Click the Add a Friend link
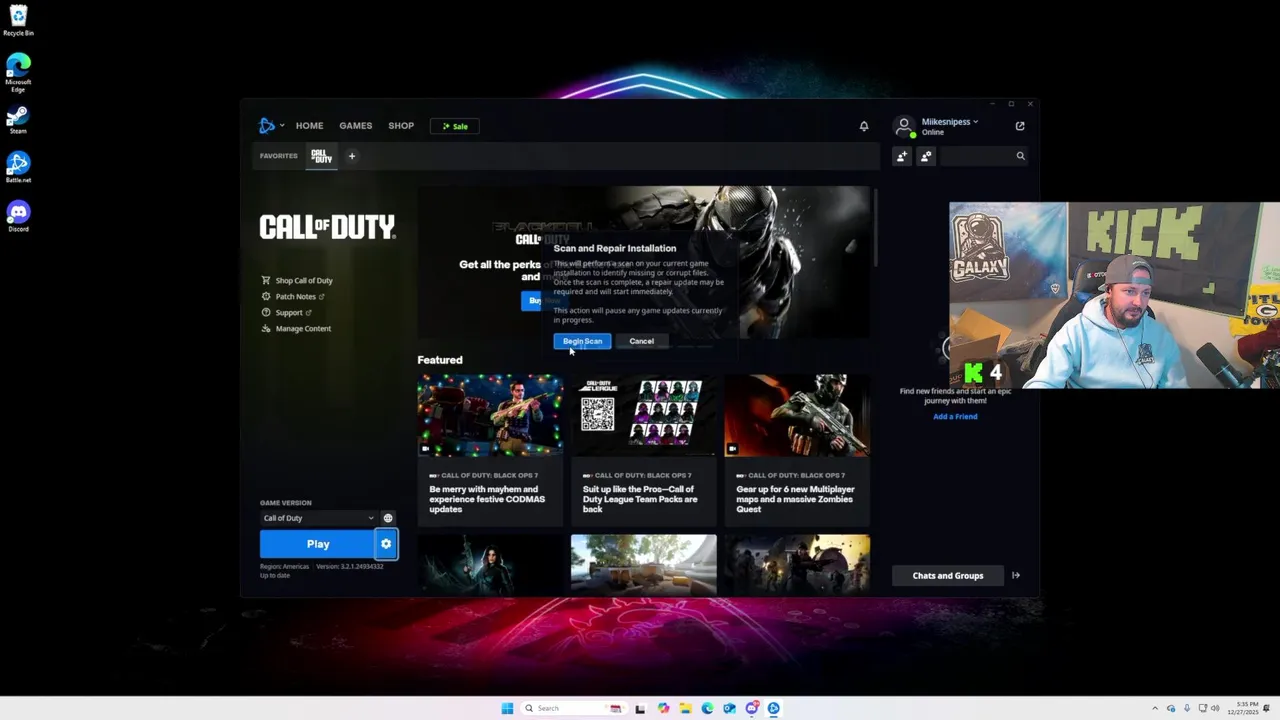The image size is (1280, 720). point(955,416)
